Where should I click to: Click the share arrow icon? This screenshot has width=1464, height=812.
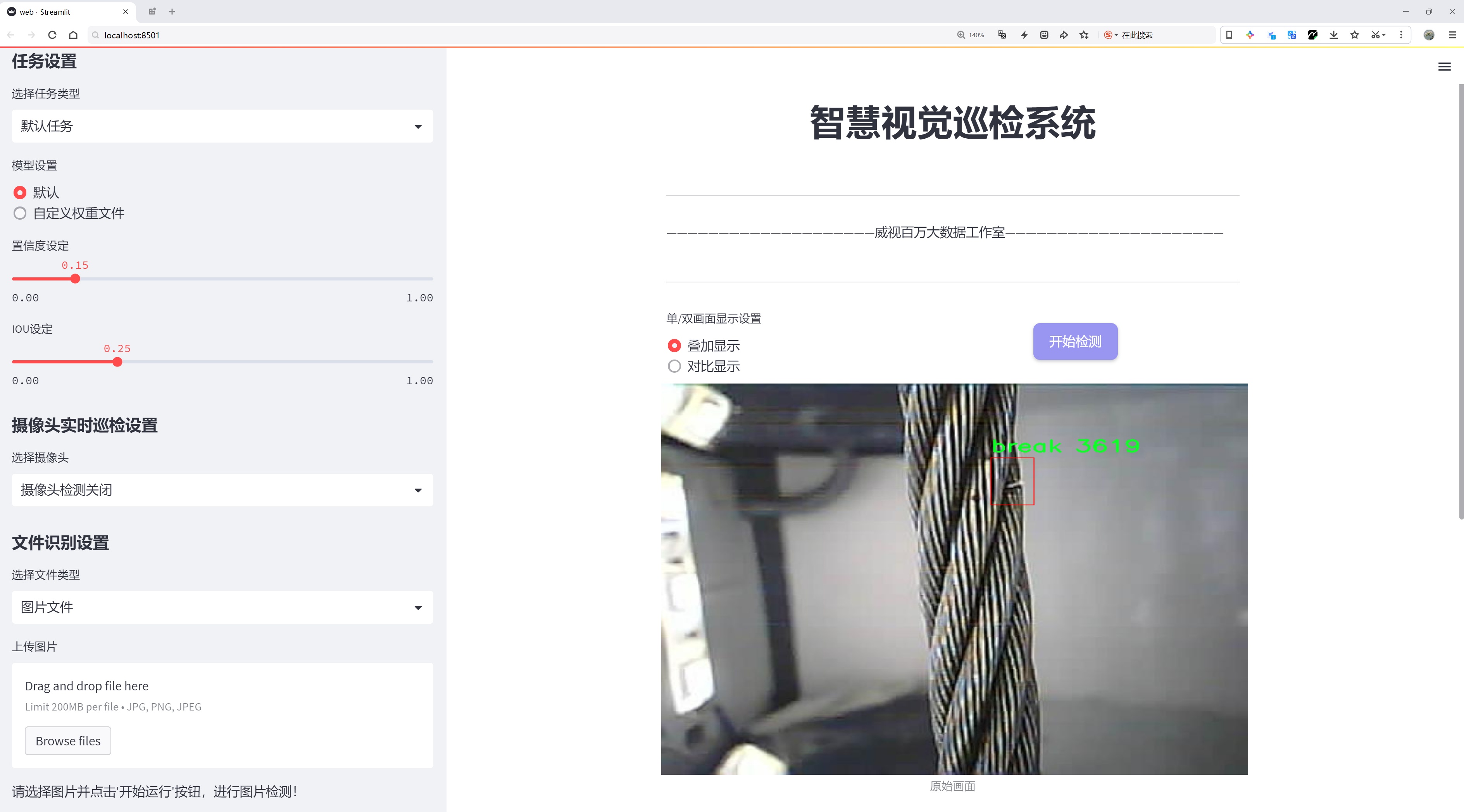[x=1064, y=35]
